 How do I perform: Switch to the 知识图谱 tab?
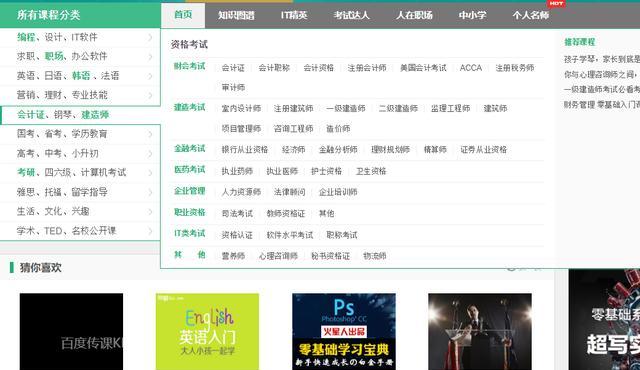tap(236, 16)
